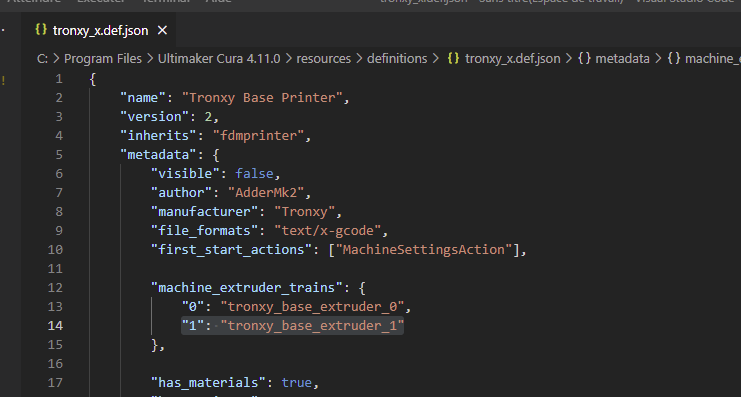Click the C: breadcrumb segment

click(42, 59)
